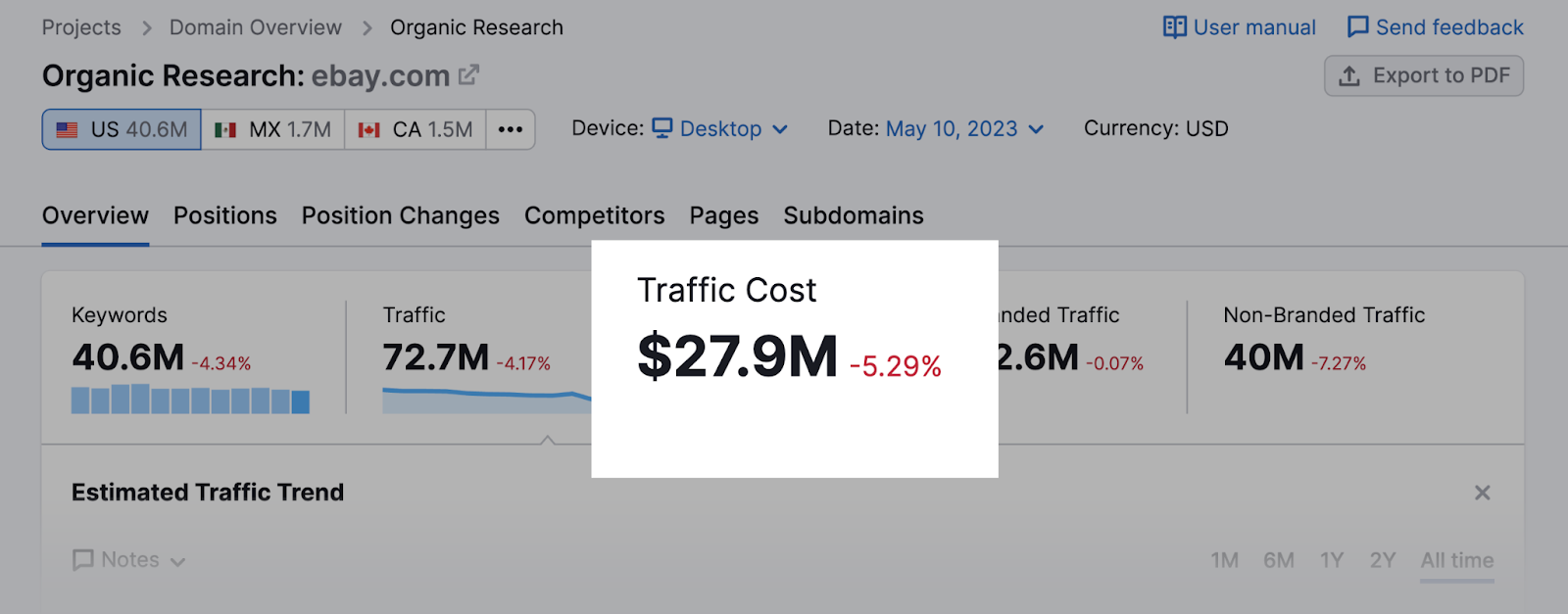Open the Date May 10, 2023 dropdown
Image resolution: width=1568 pixels, height=614 pixels.
(x=964, y=129)
